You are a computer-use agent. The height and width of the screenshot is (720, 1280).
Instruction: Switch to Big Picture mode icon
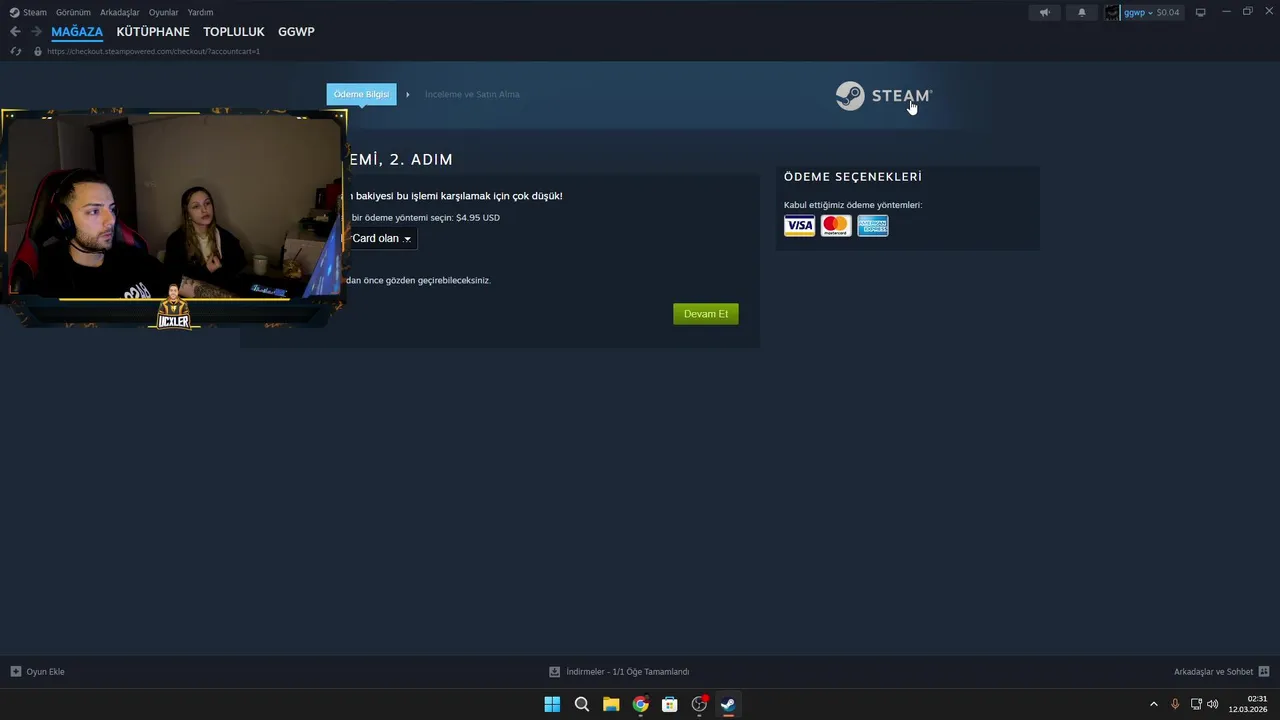pos(1201,12)
